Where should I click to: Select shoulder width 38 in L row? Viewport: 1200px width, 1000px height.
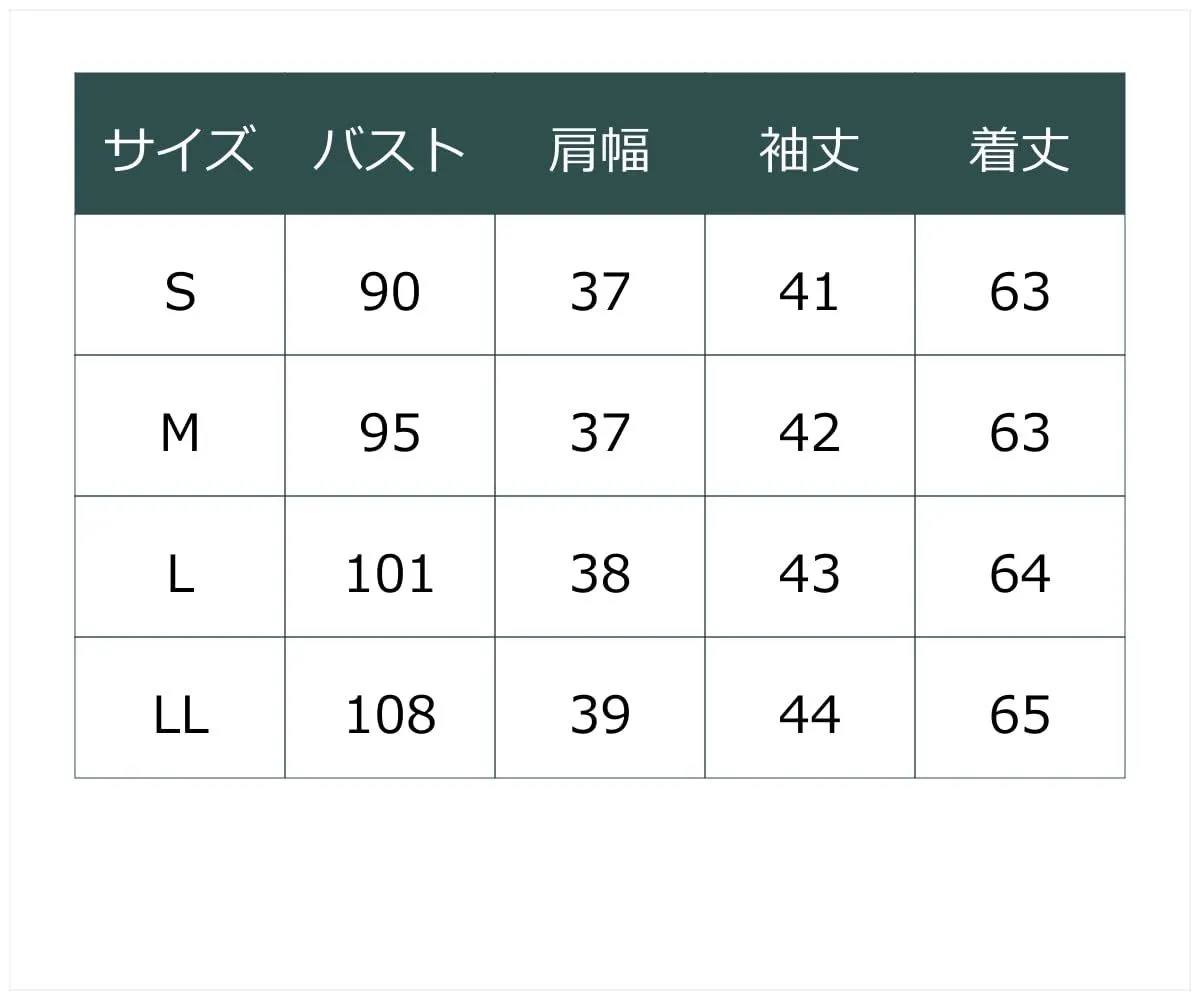[x=600, y=574]
